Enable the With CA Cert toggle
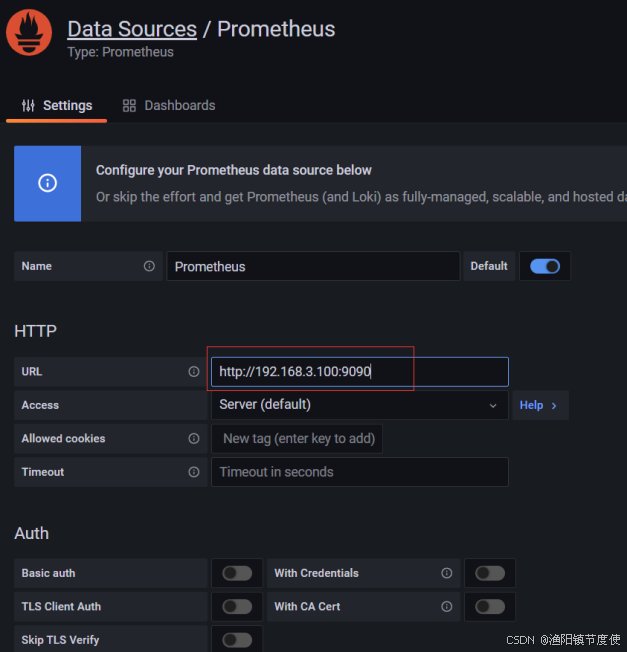Screen dimensions: 627x652 click(490, 606)
